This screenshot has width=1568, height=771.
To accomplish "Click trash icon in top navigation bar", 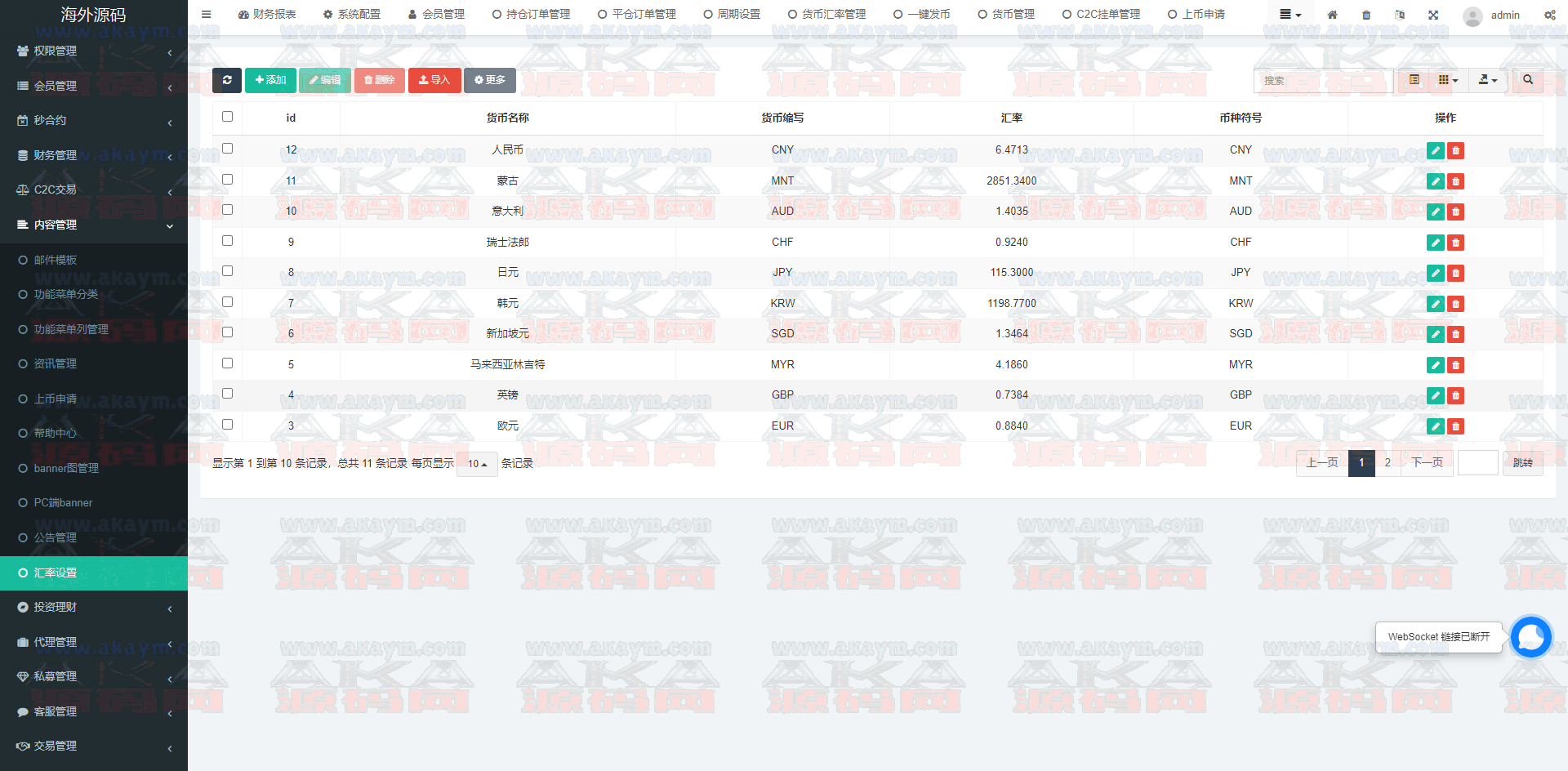I will [1366, 15].
